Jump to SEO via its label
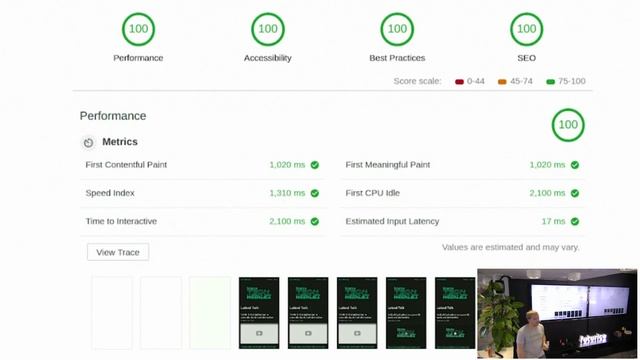The height and width of the screenshot is (360, 640). [x=527, y=58]
